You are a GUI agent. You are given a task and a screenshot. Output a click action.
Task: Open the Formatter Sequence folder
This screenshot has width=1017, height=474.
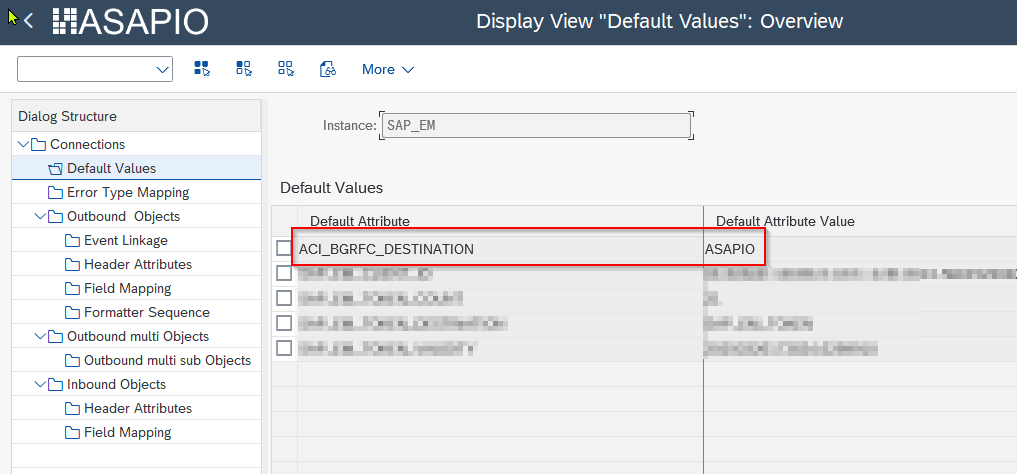coord(147,312)
